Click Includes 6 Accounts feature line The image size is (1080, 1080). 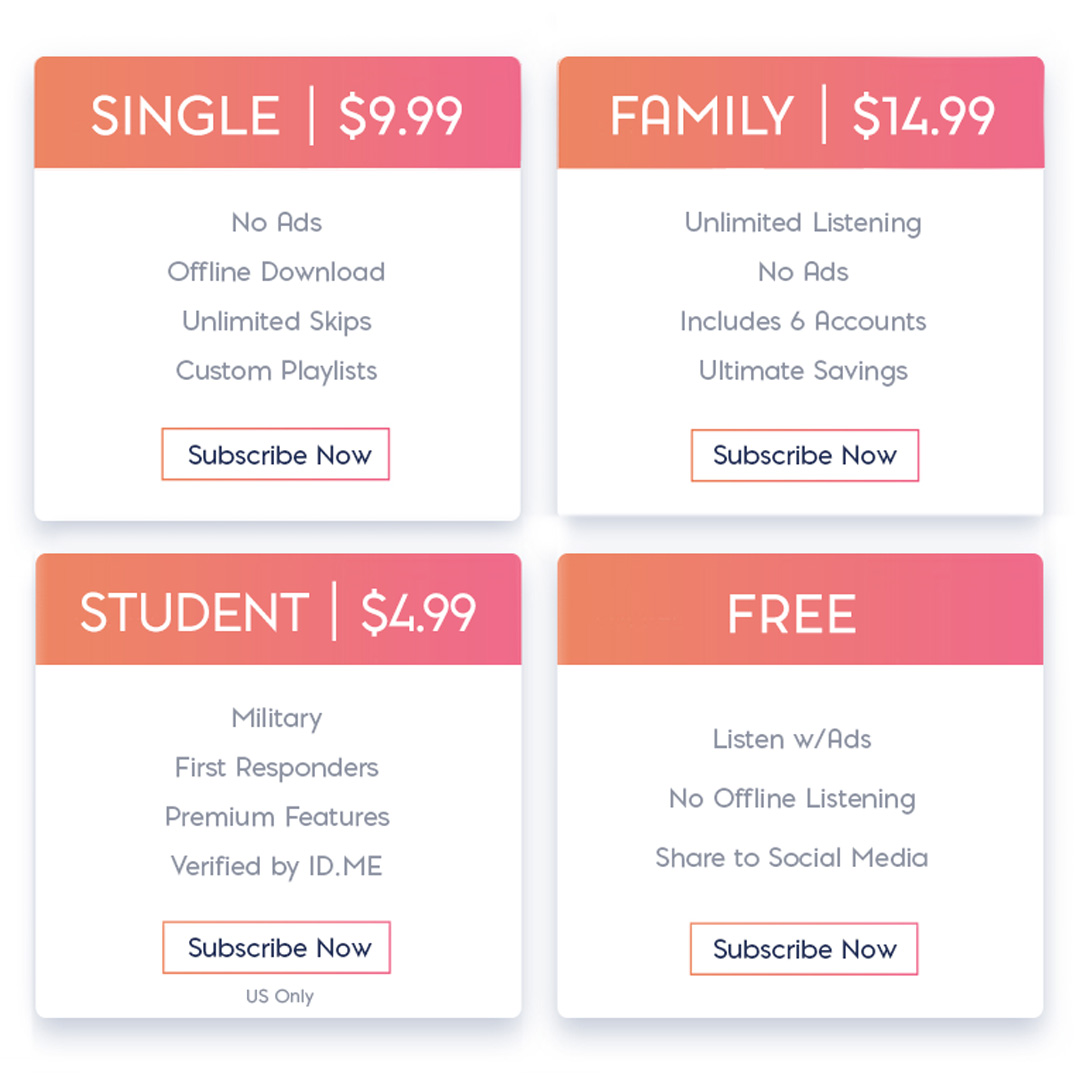pos(803,322)
